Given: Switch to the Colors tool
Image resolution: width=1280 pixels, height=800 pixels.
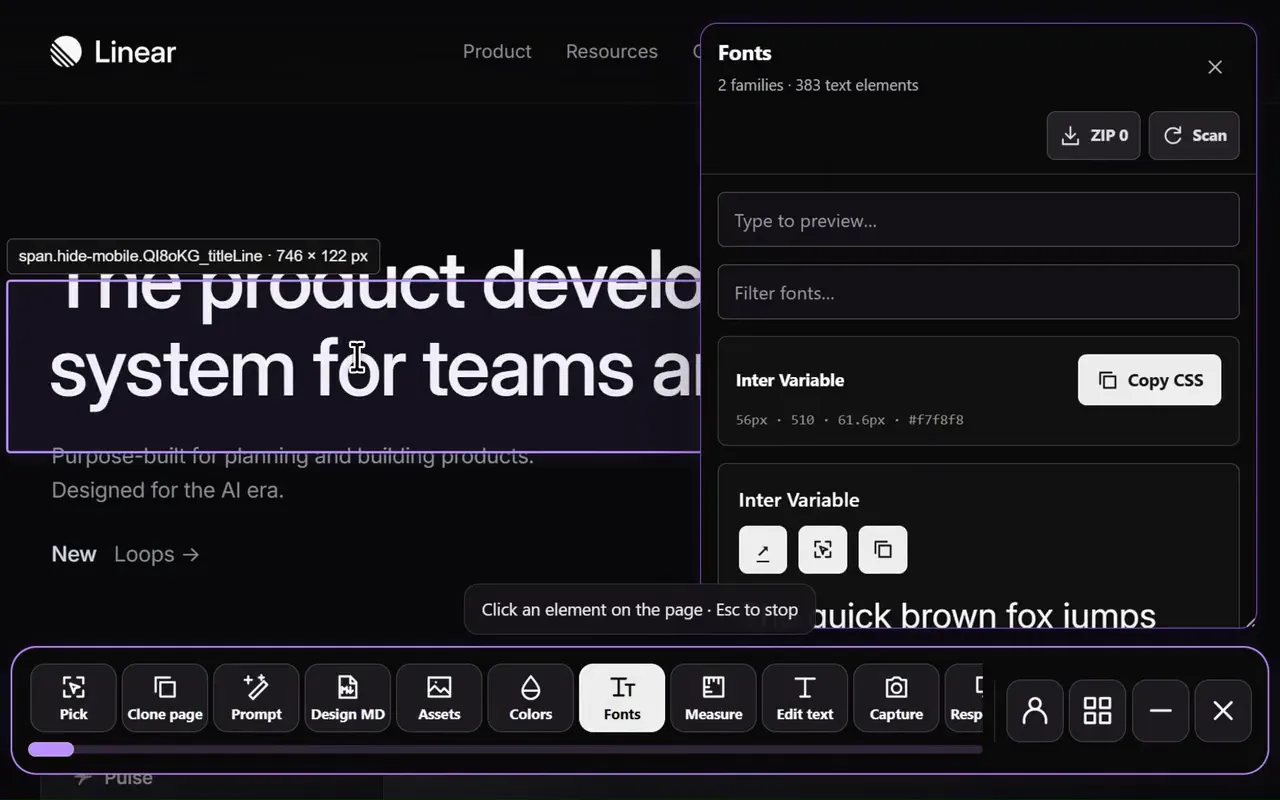Looking at the screenshot, I should point(531,698).
